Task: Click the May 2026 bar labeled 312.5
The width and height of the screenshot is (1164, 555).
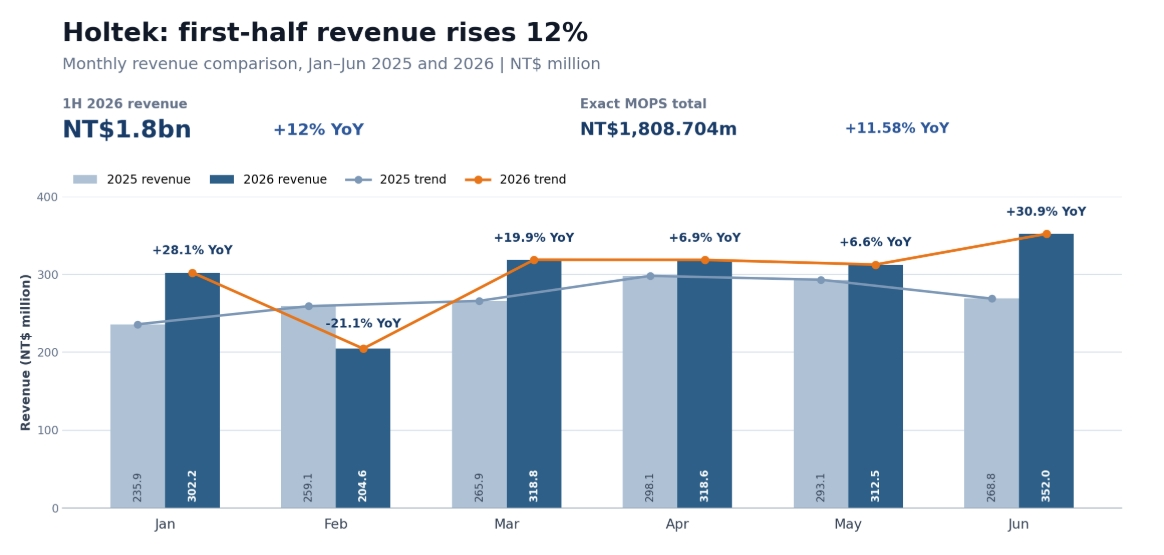Action: (876, 387)
